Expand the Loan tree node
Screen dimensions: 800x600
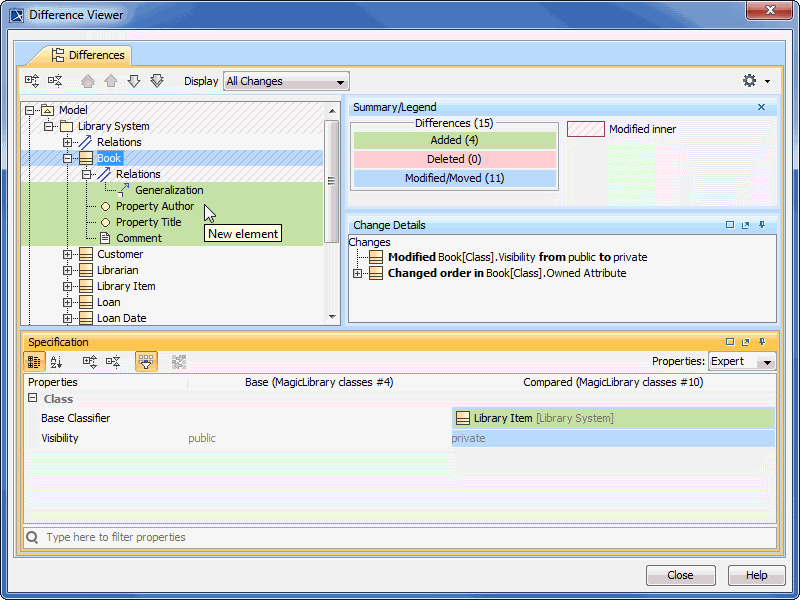click(x=67, y=303)
